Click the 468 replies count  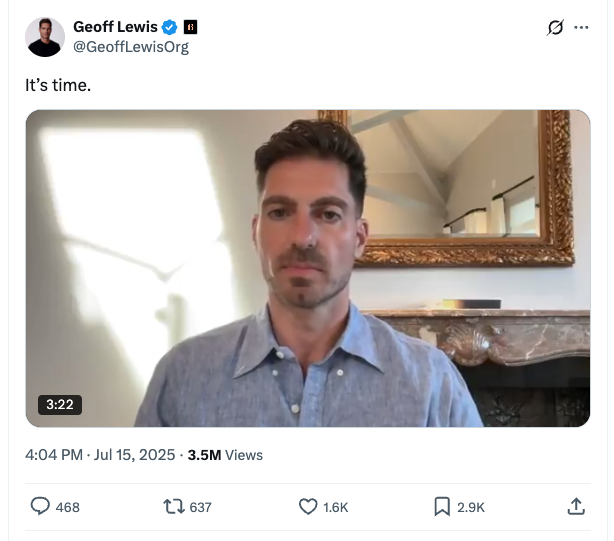coord(67,508)
